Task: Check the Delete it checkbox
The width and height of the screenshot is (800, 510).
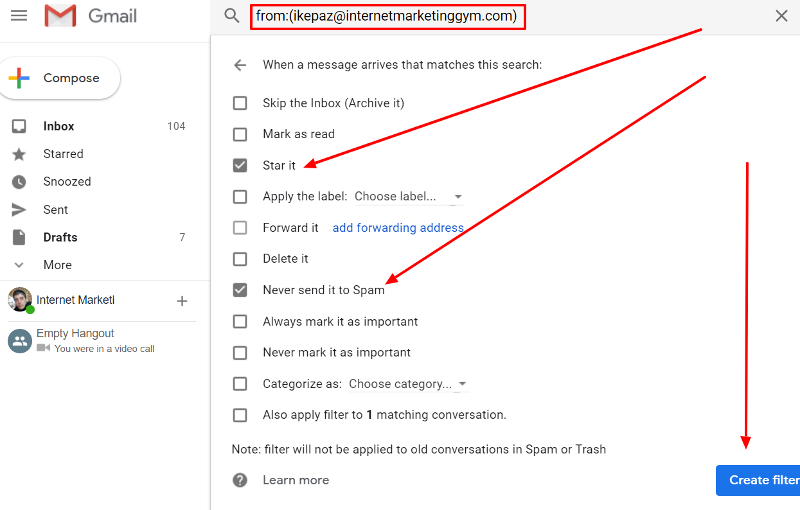Action: 240,259
